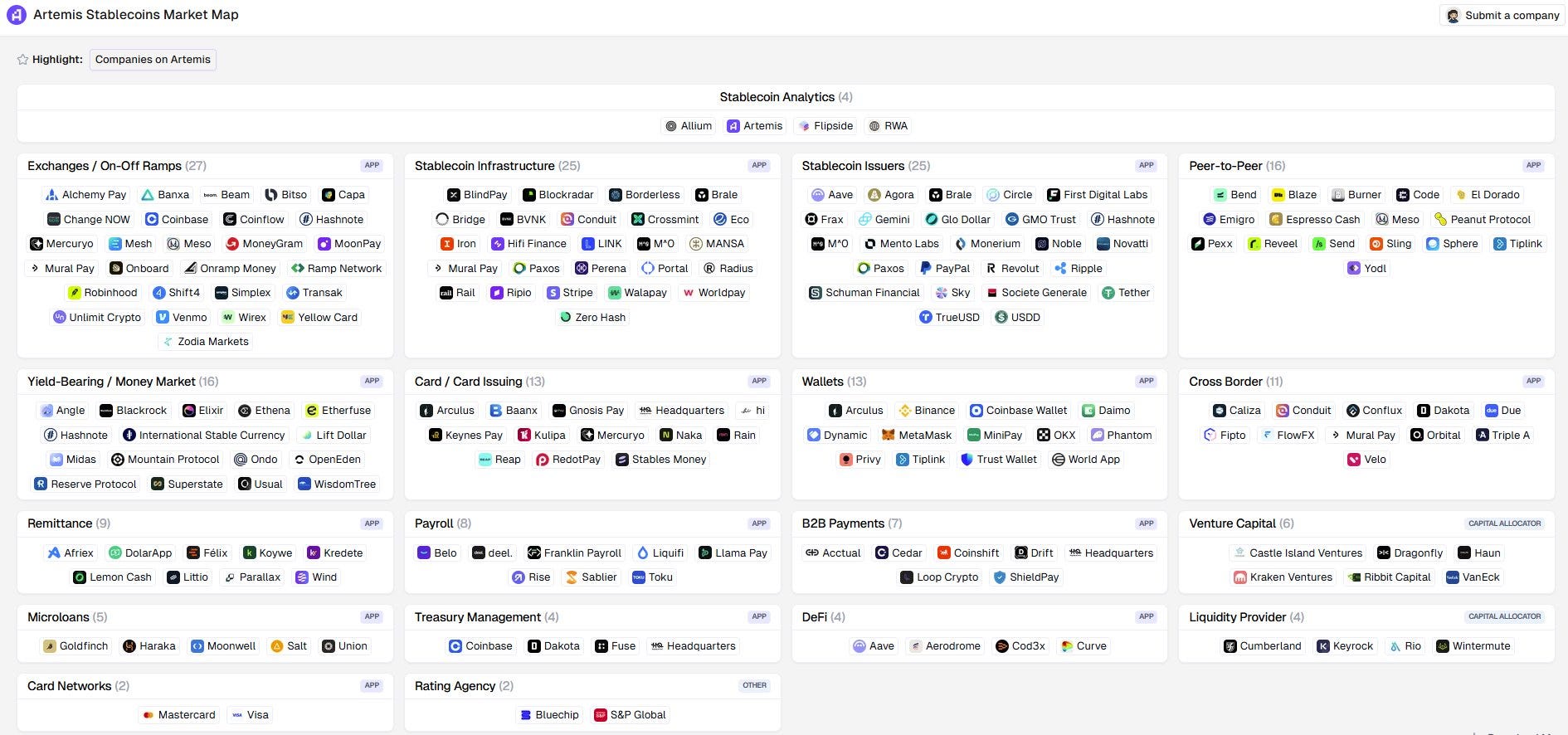
Task: Open the Trust Wallet chip
Action: coord(999,460)
